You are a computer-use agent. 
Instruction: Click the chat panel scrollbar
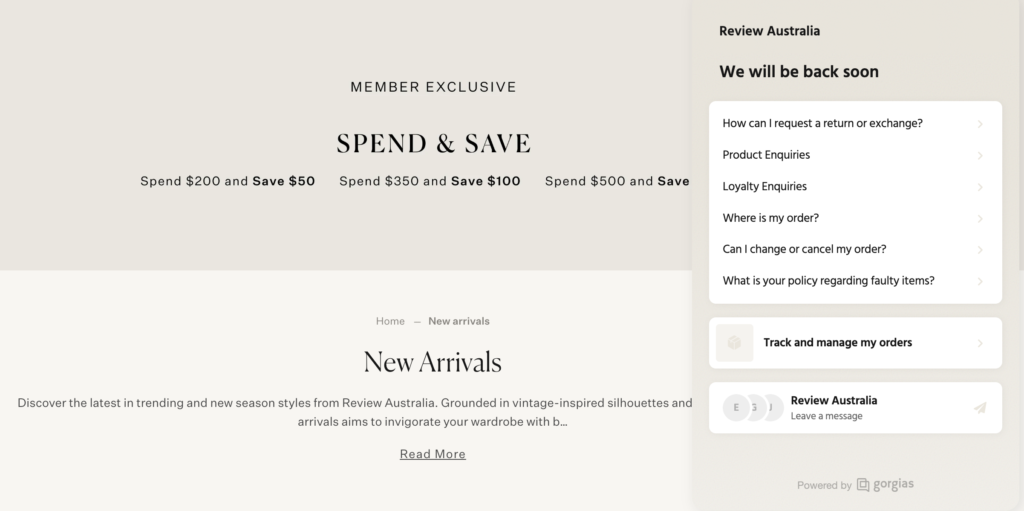coord(1021,135)
